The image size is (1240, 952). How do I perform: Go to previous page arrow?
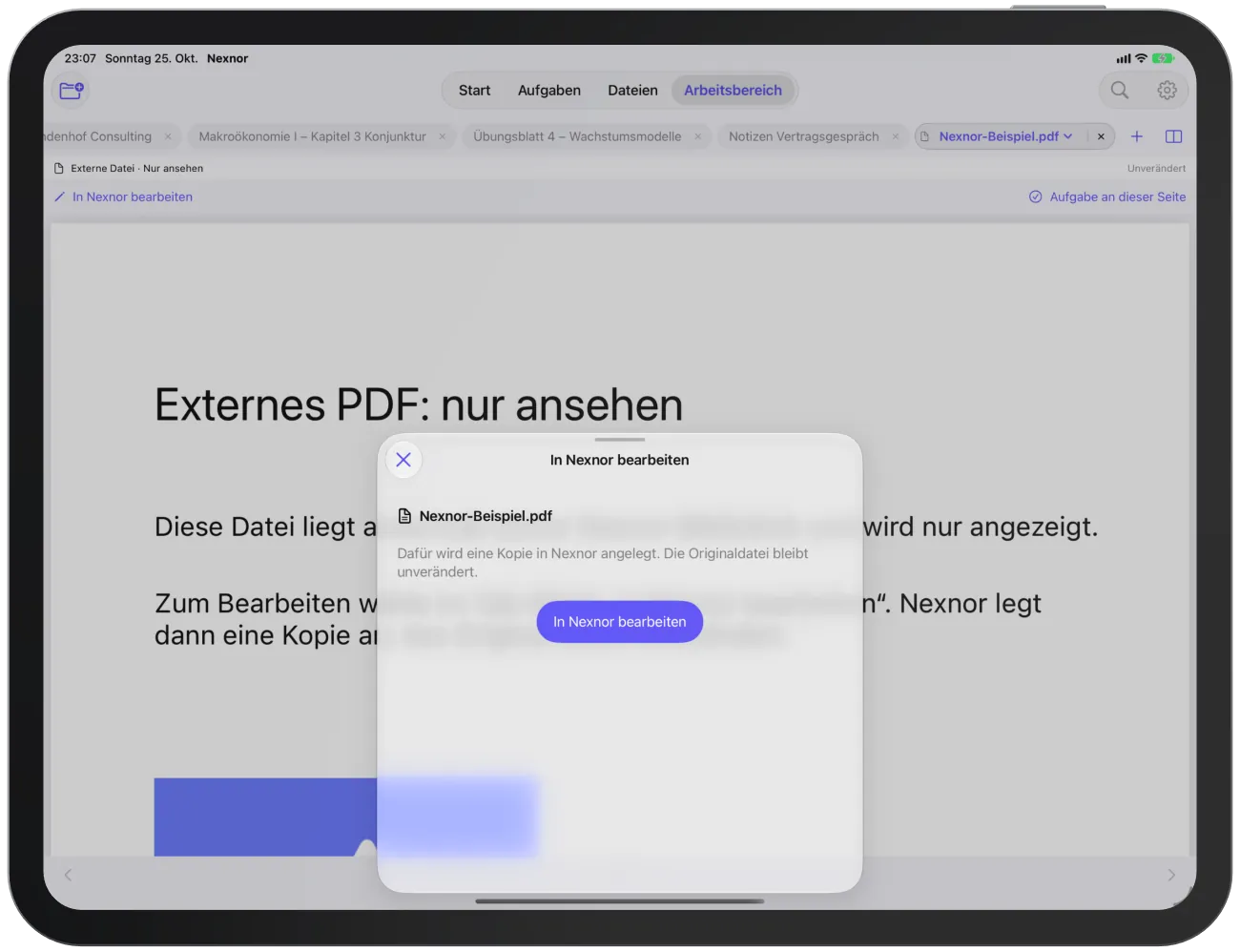point(68,875)
